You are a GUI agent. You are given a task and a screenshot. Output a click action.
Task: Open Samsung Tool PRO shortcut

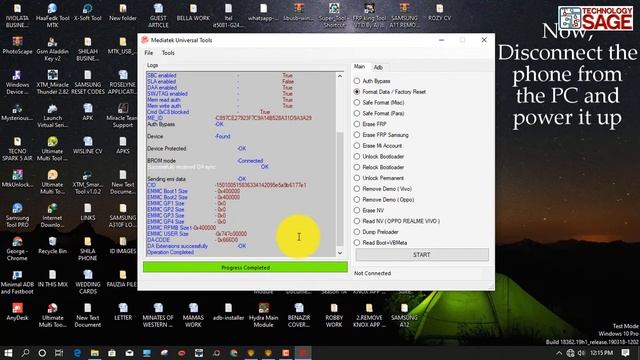coord(17,215)
